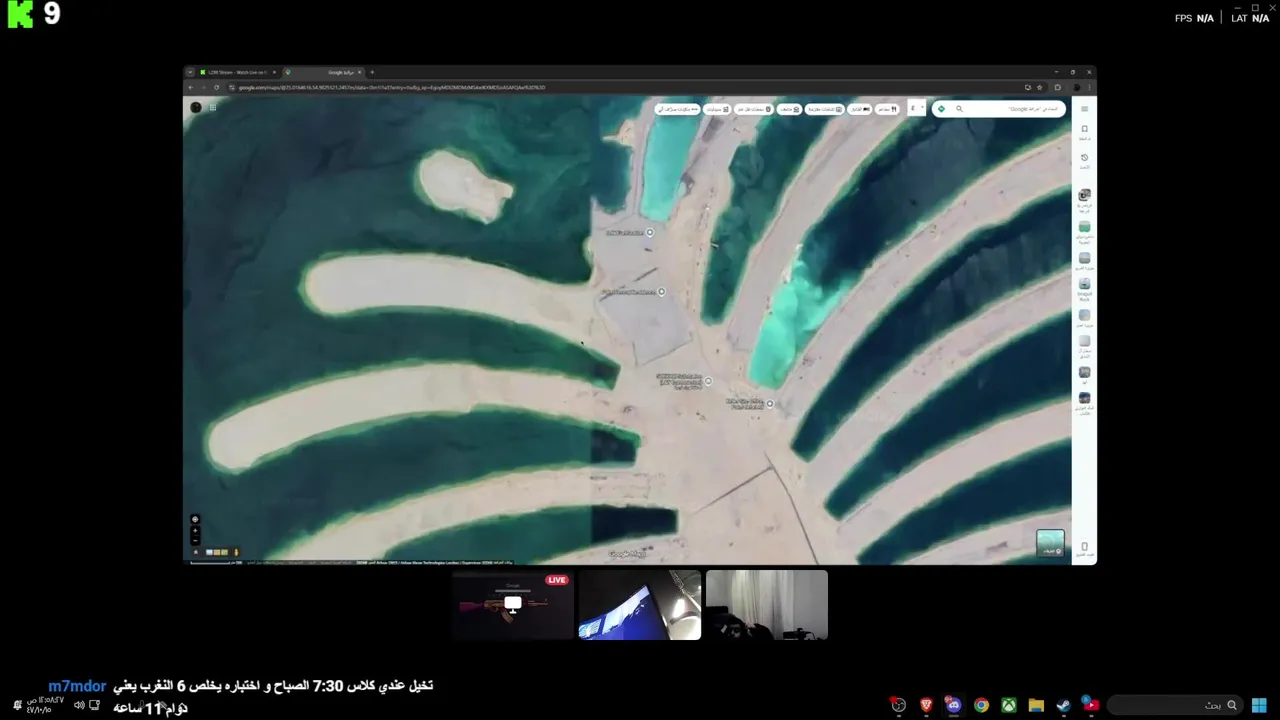This screenshot has width=1280, height=720.
Task: Select the LIVE stream thumbnail with rifle
Action: [512, 605]
